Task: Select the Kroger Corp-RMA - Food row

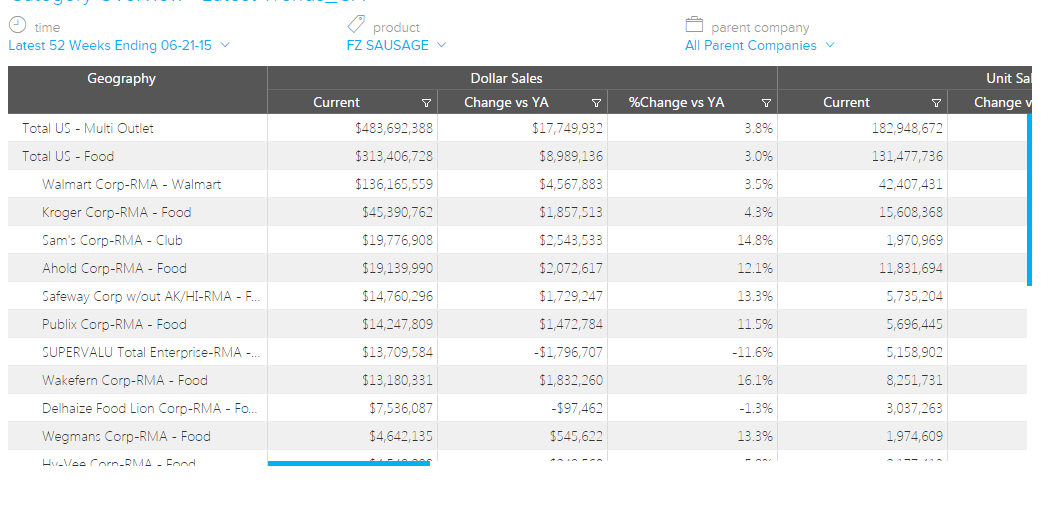Action: pos(116,212)
